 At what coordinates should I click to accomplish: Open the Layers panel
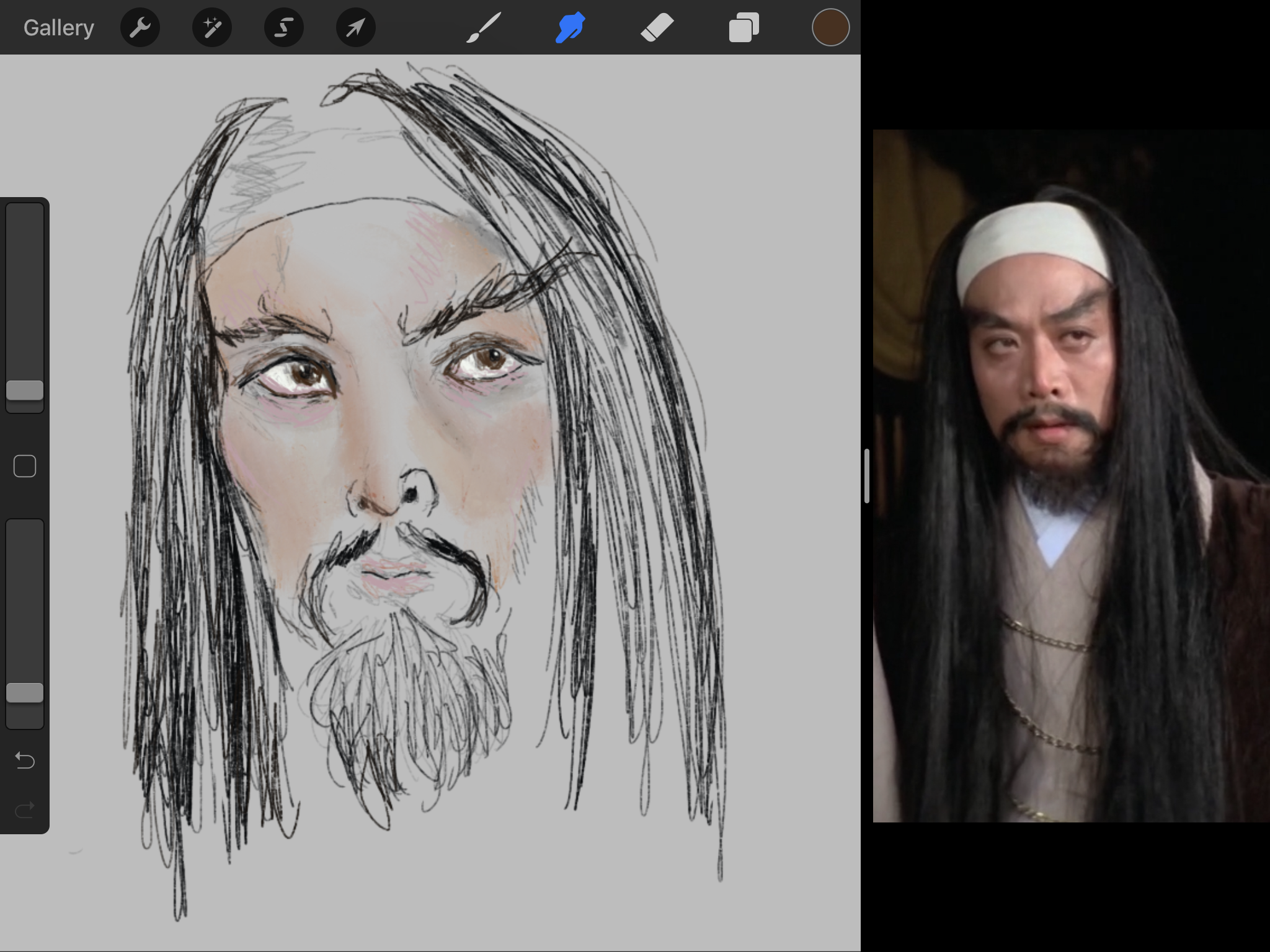tap(744, 28)
